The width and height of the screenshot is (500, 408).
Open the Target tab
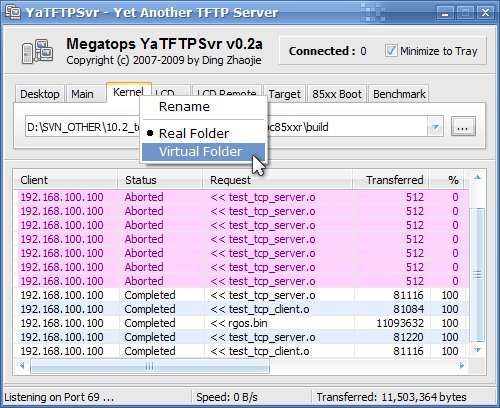tap(284, 94)
